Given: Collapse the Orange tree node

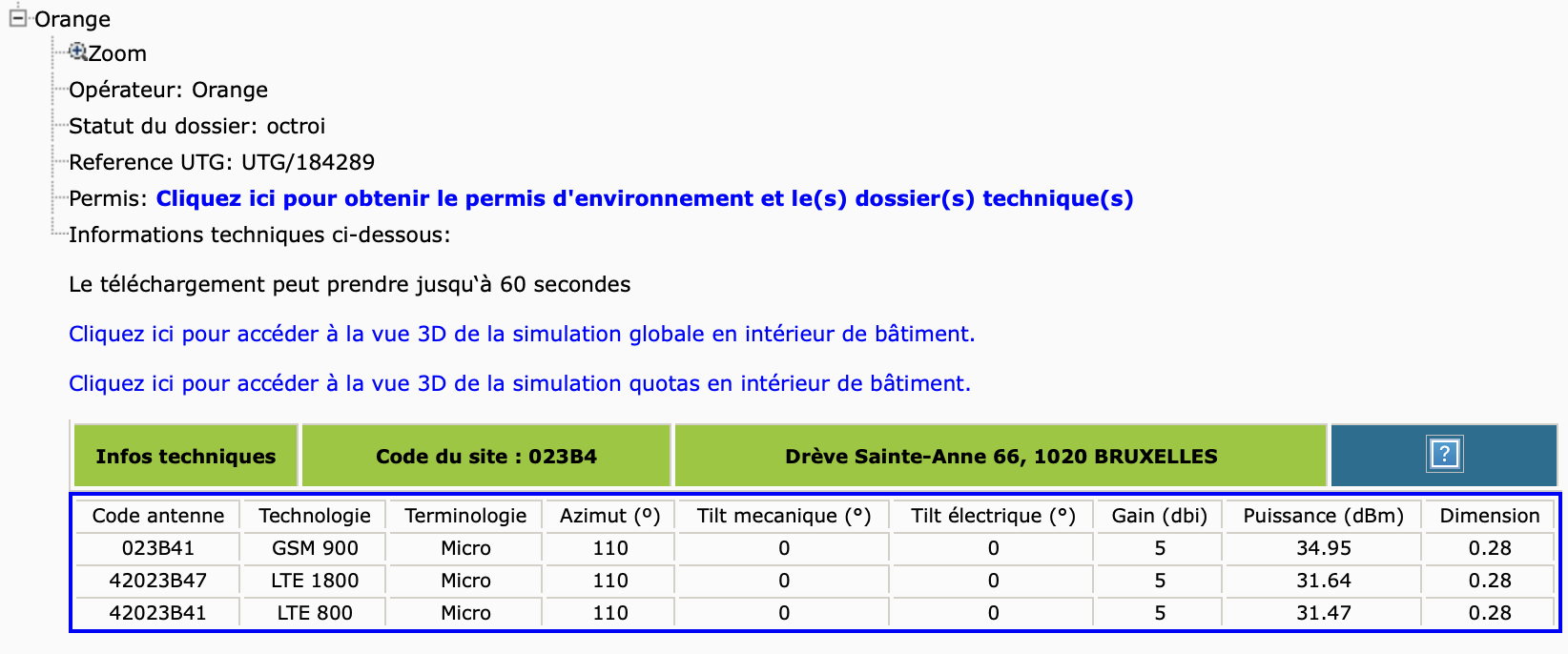Looking at the screenshot, I should click(18, 17).
